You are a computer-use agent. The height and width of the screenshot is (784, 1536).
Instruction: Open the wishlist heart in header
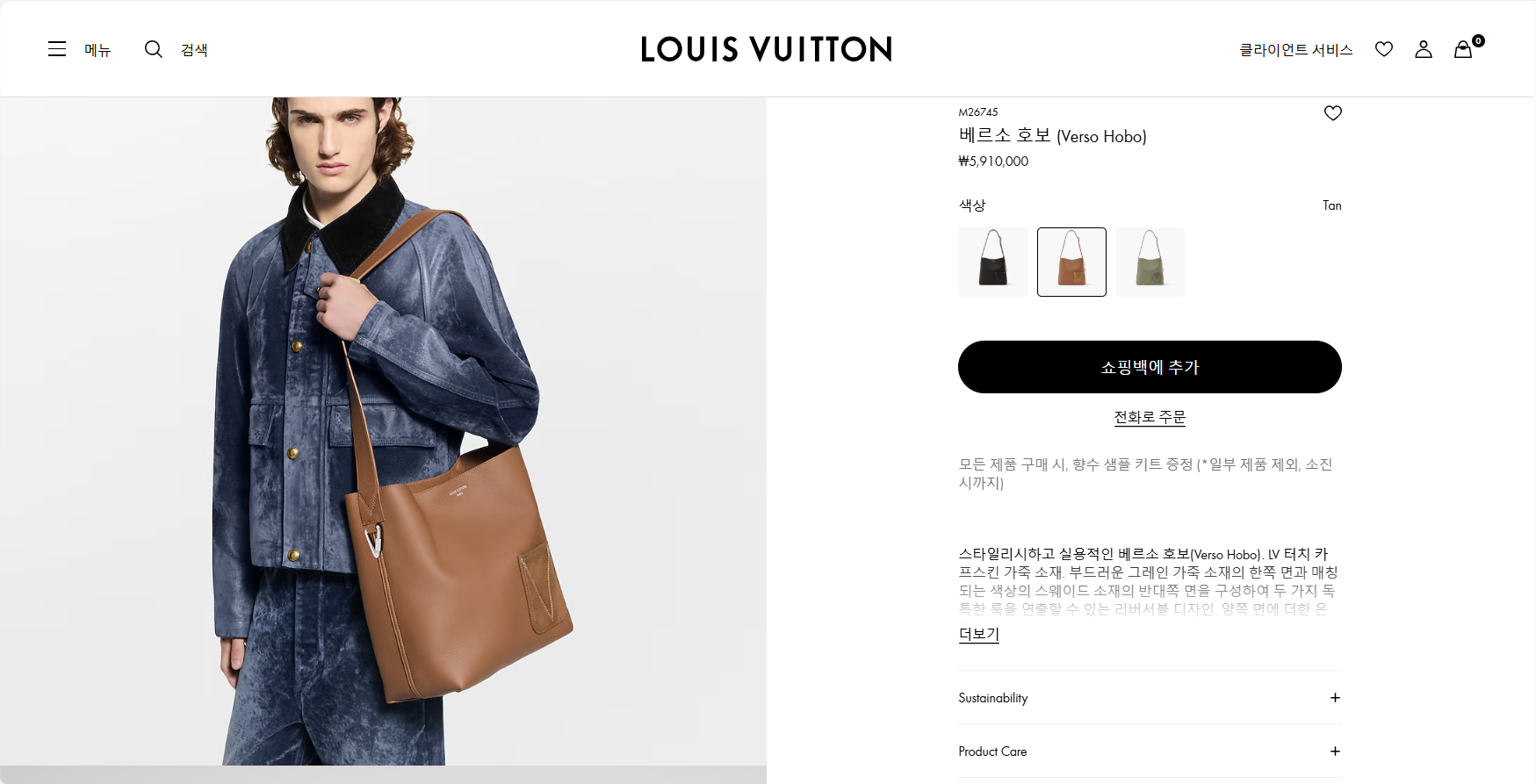click(x=1384, y=49)
